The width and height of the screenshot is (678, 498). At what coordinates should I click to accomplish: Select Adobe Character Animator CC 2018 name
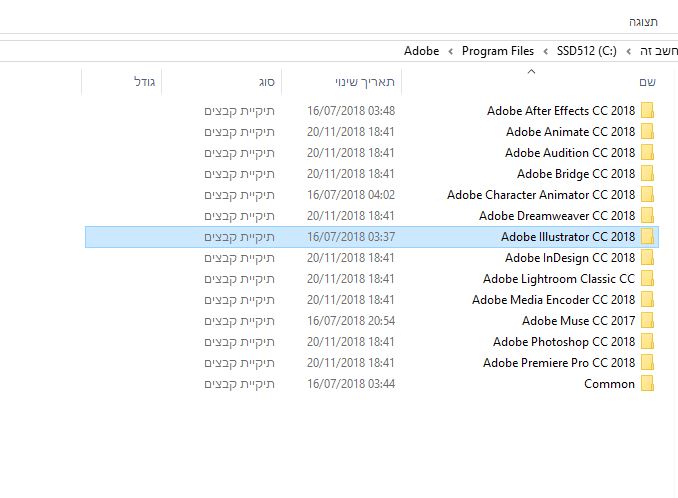click(541, 195)
